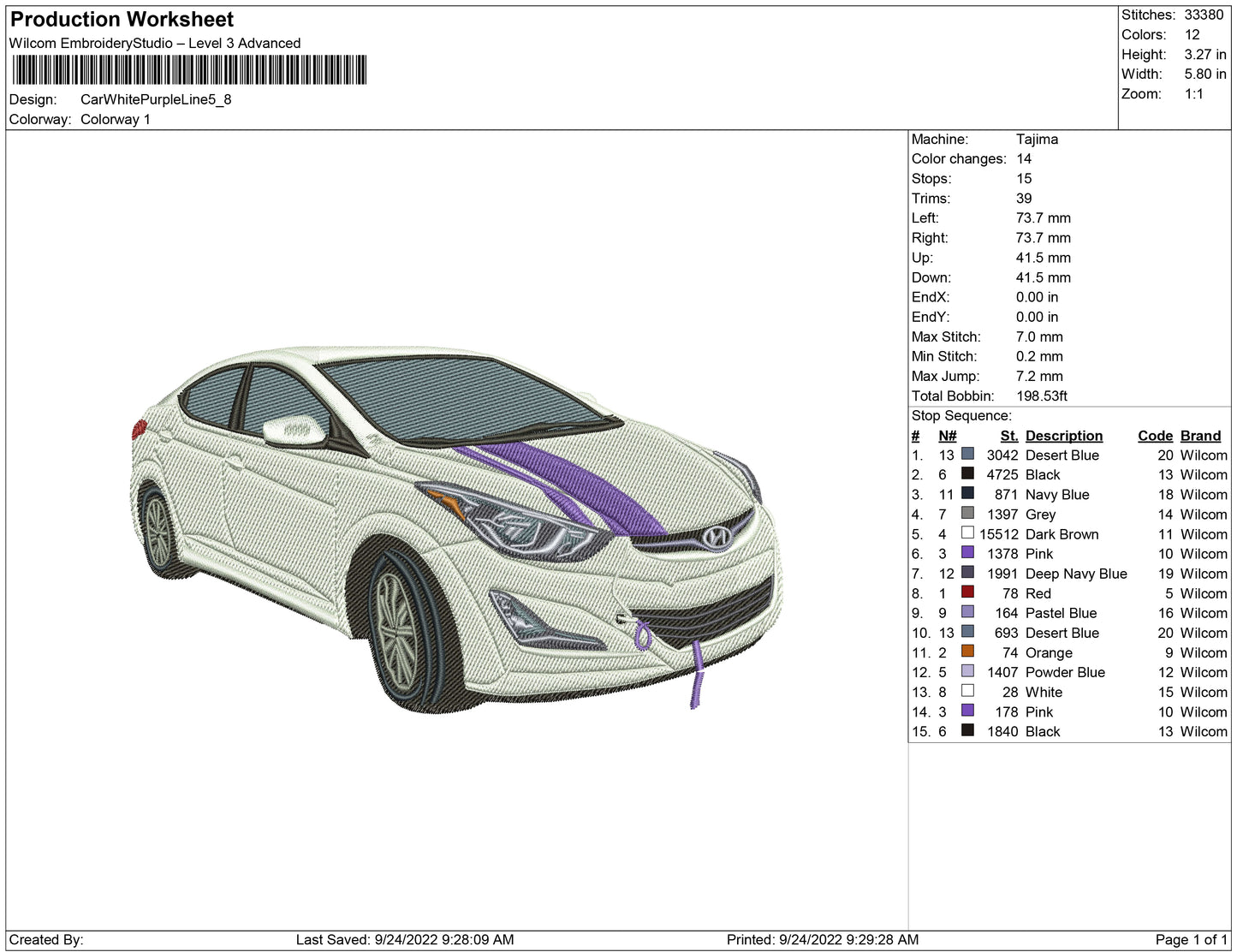1237x952 pixels.
Task: Click the St. column header
Action: pos(1008,436)
